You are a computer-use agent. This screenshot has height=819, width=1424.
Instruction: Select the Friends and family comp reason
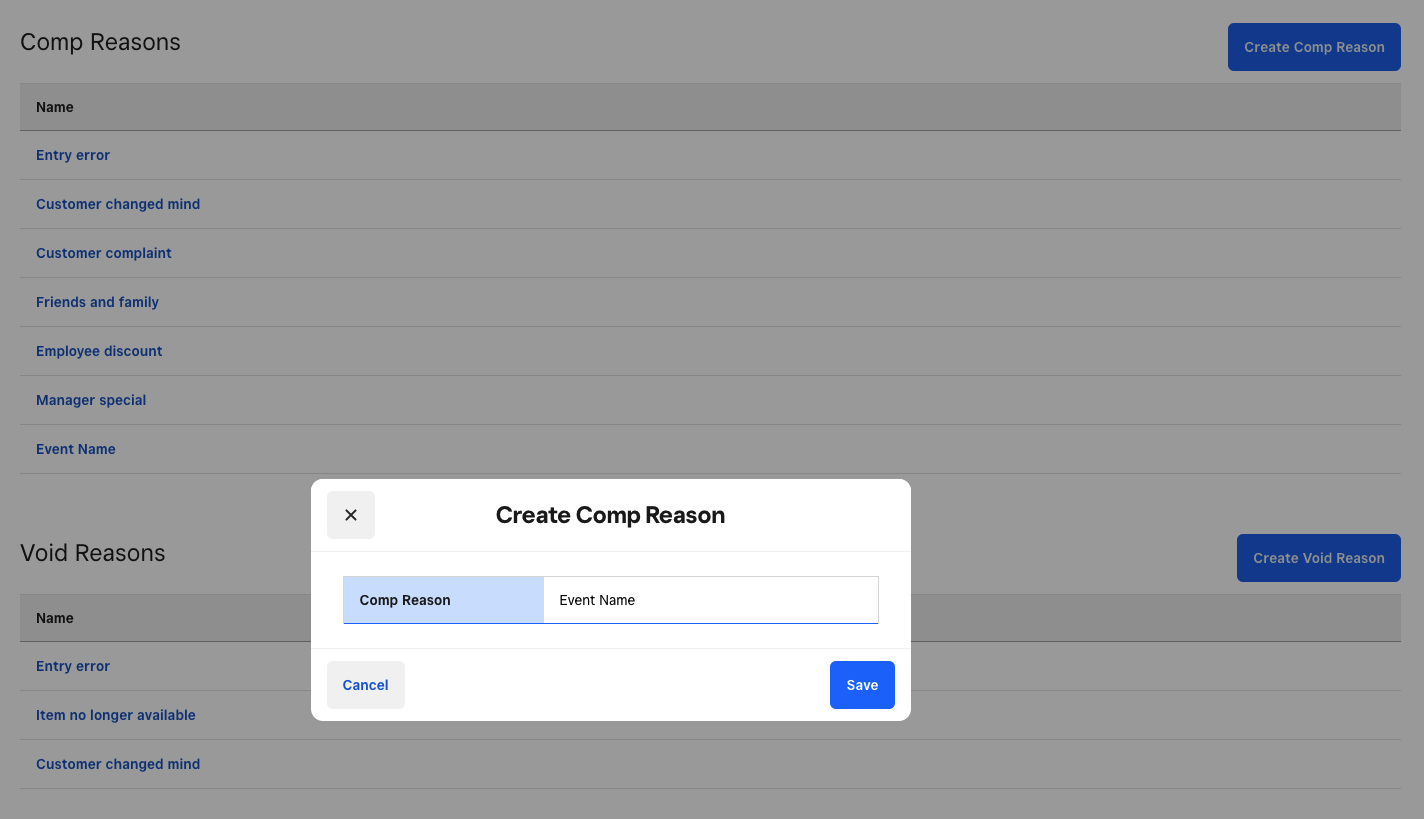point(97,302)
